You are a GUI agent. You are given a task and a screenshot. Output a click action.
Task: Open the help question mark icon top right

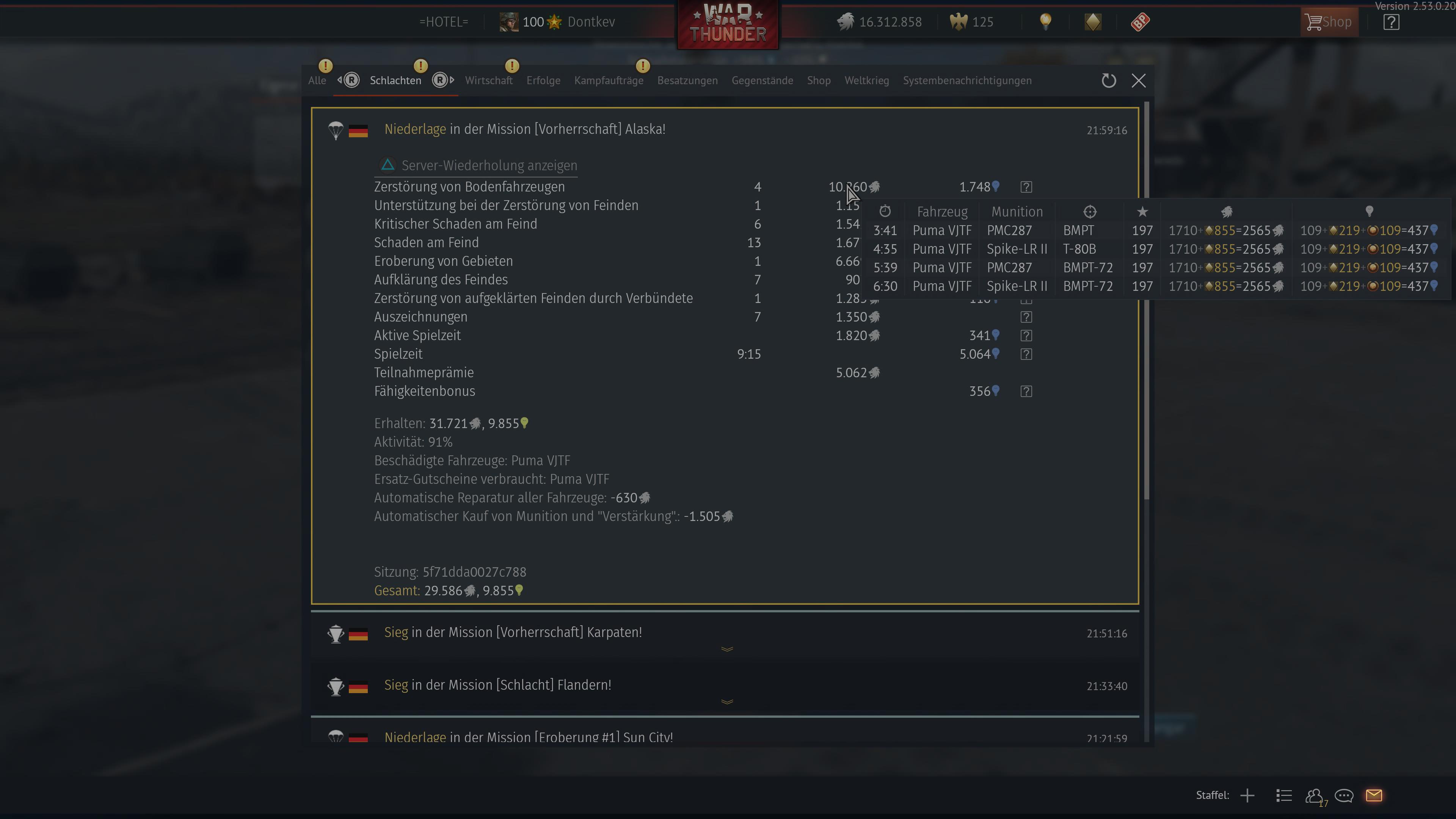coord(1391,22)
